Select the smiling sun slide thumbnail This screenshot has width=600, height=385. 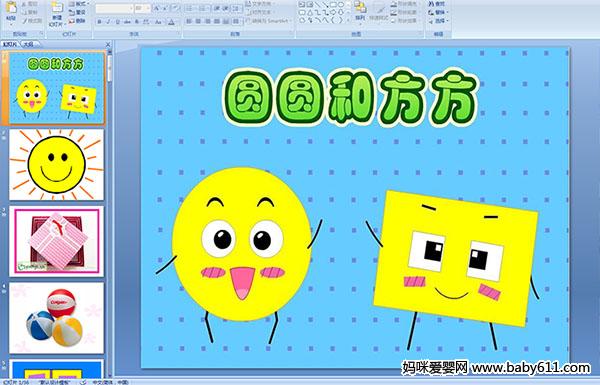56,165
